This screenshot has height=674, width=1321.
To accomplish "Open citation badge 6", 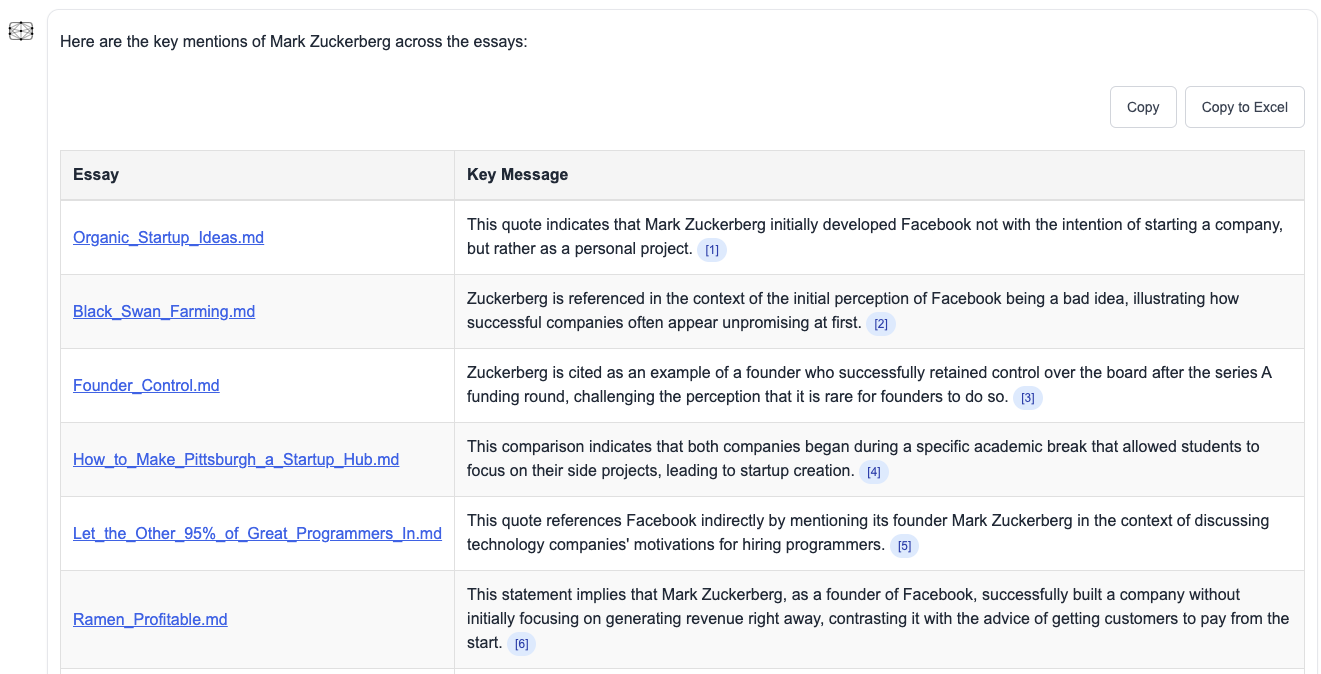I will 521,644.
